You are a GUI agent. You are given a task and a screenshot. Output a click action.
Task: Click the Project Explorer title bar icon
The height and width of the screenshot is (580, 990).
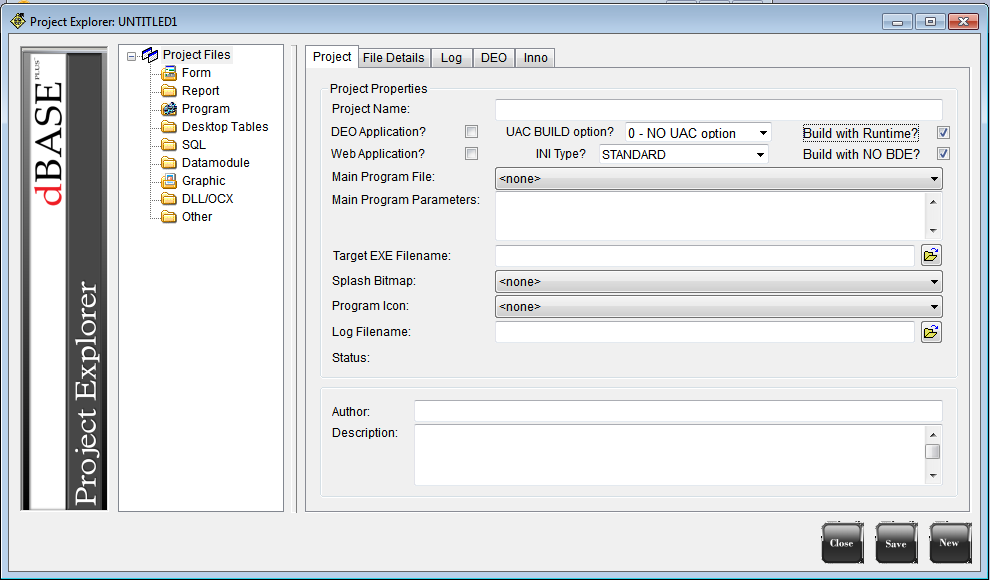(x=18, y=21)
